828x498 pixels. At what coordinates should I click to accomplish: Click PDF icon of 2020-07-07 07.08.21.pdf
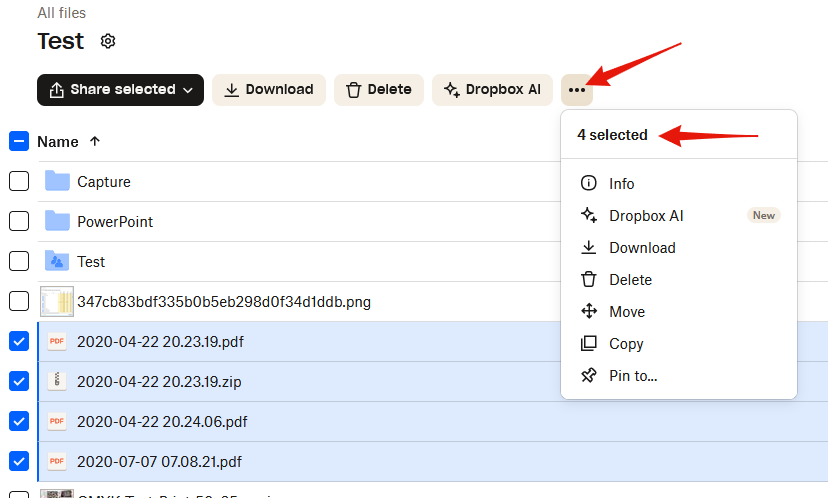click(57, 461)
